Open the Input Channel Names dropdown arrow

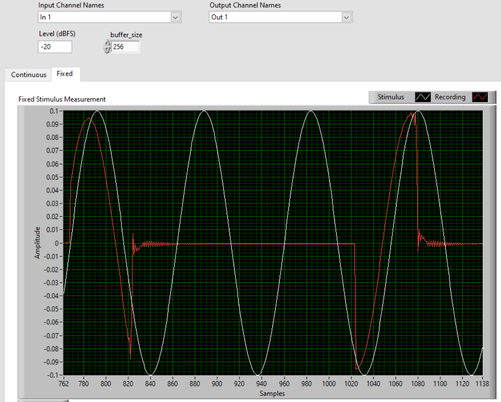pyautogui.click(x=175, y=17)
